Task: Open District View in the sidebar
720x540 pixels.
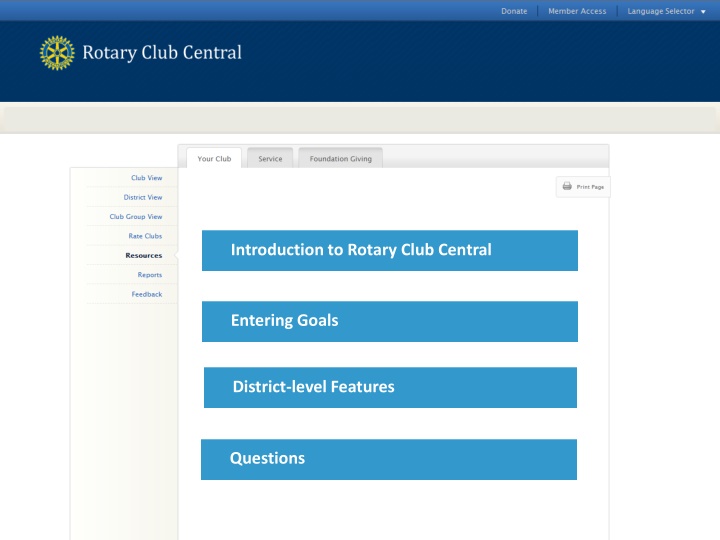Action: [143, 197]
